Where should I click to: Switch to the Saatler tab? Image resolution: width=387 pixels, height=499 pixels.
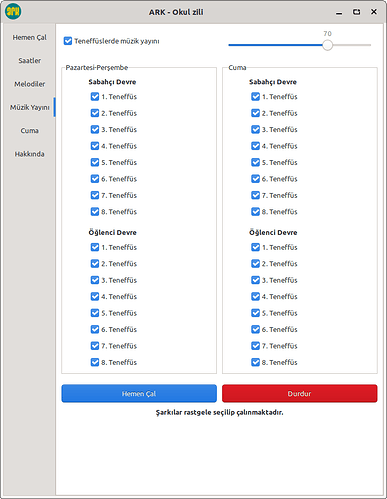click(29, 61)
